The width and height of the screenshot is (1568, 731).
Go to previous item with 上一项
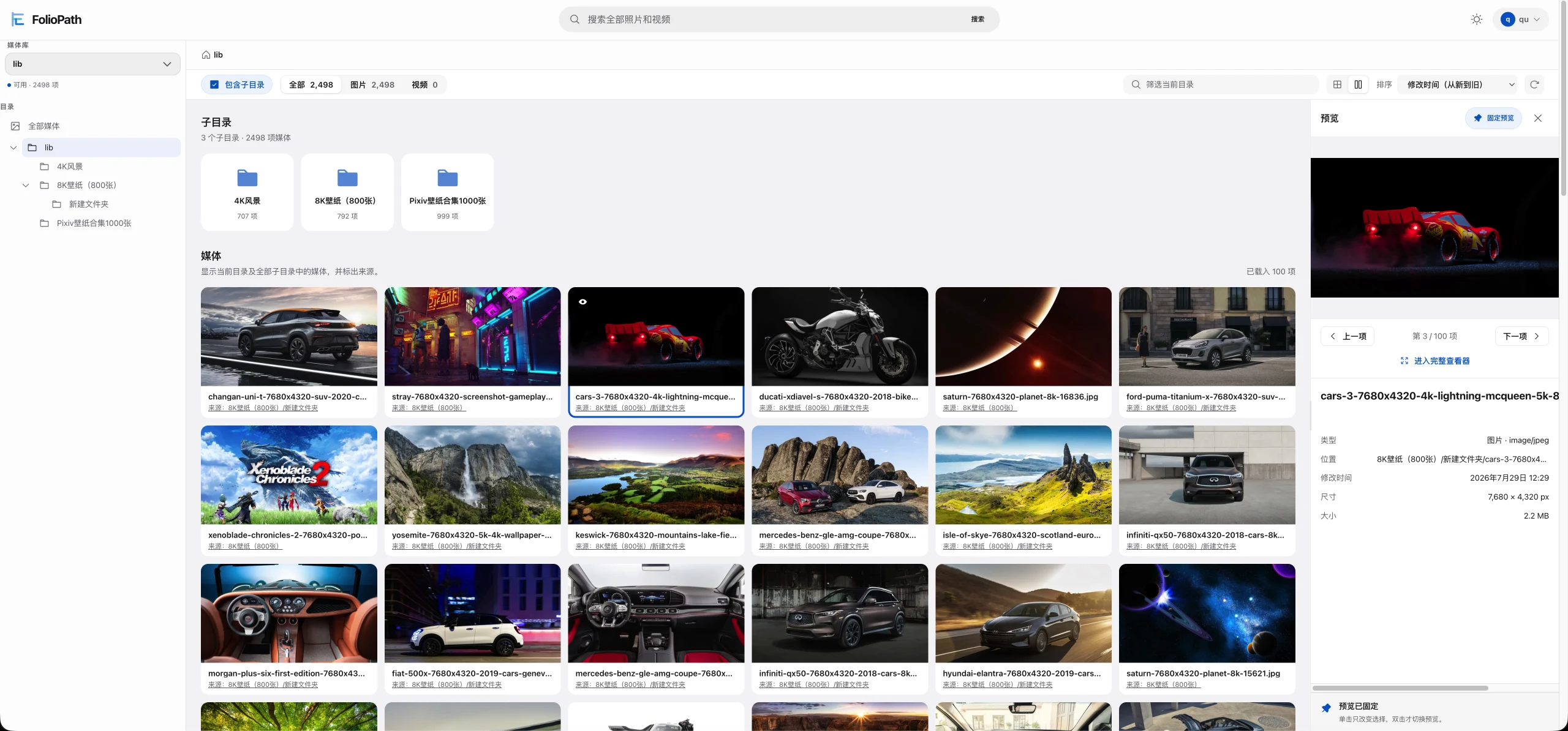(1348, 336)
